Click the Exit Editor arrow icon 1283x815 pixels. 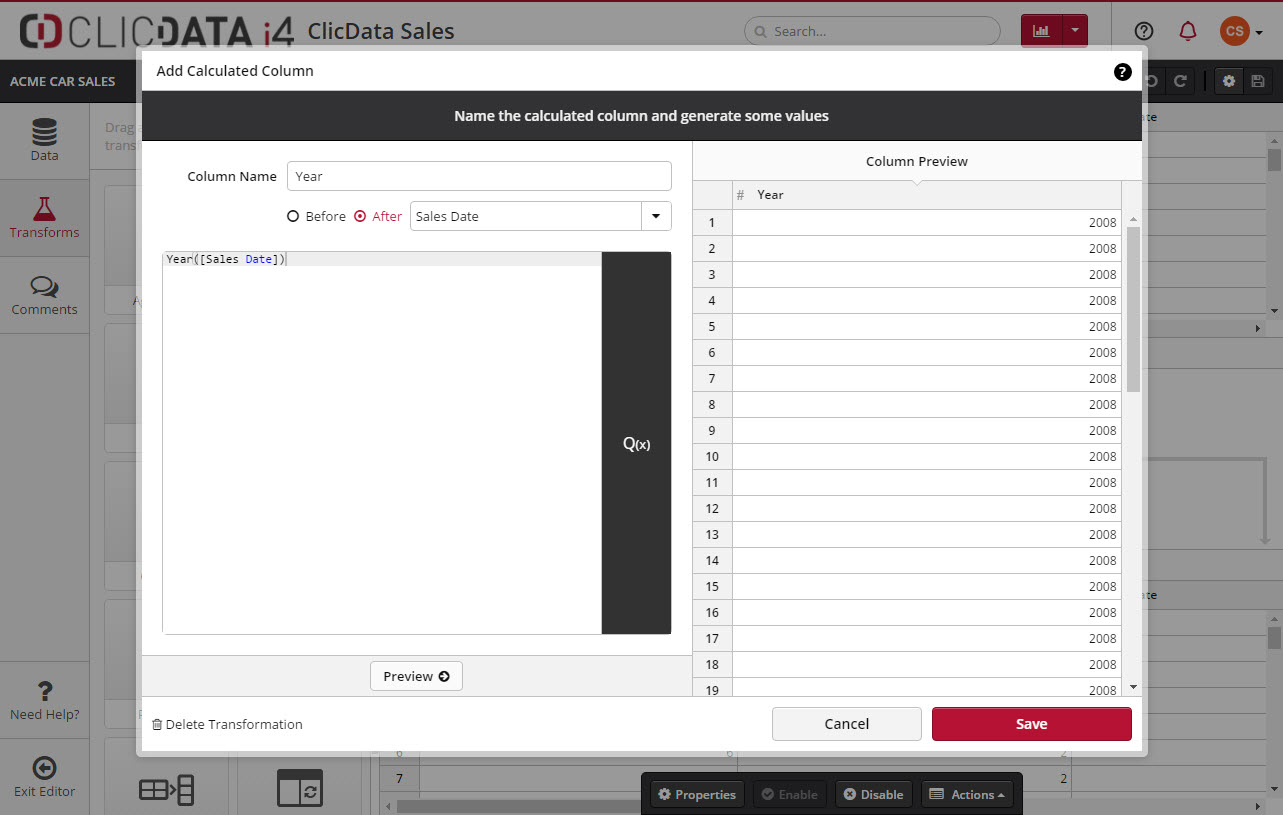(x=44, y=768)
